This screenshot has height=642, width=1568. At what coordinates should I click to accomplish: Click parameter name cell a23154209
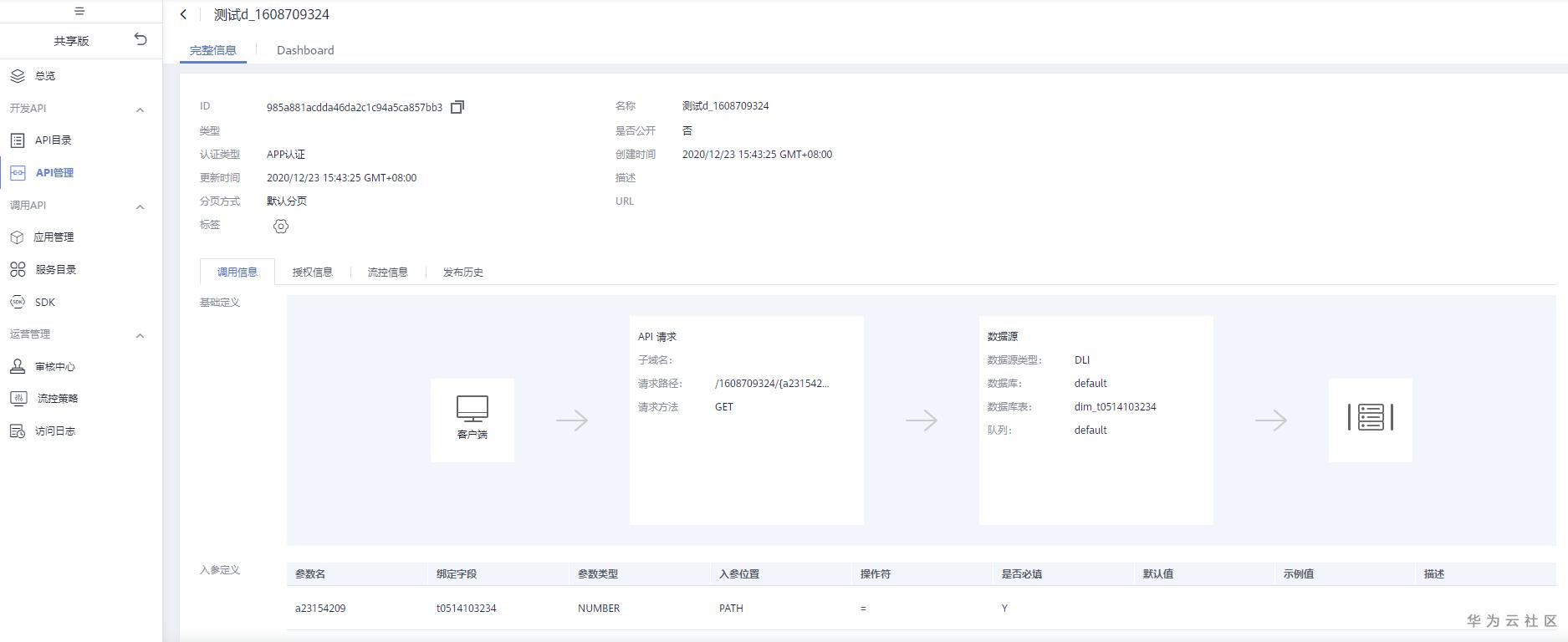(320, 609)
